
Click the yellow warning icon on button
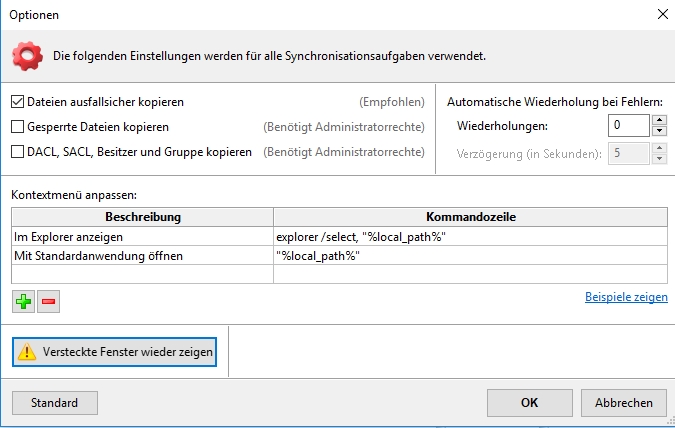tap(27, 352)
